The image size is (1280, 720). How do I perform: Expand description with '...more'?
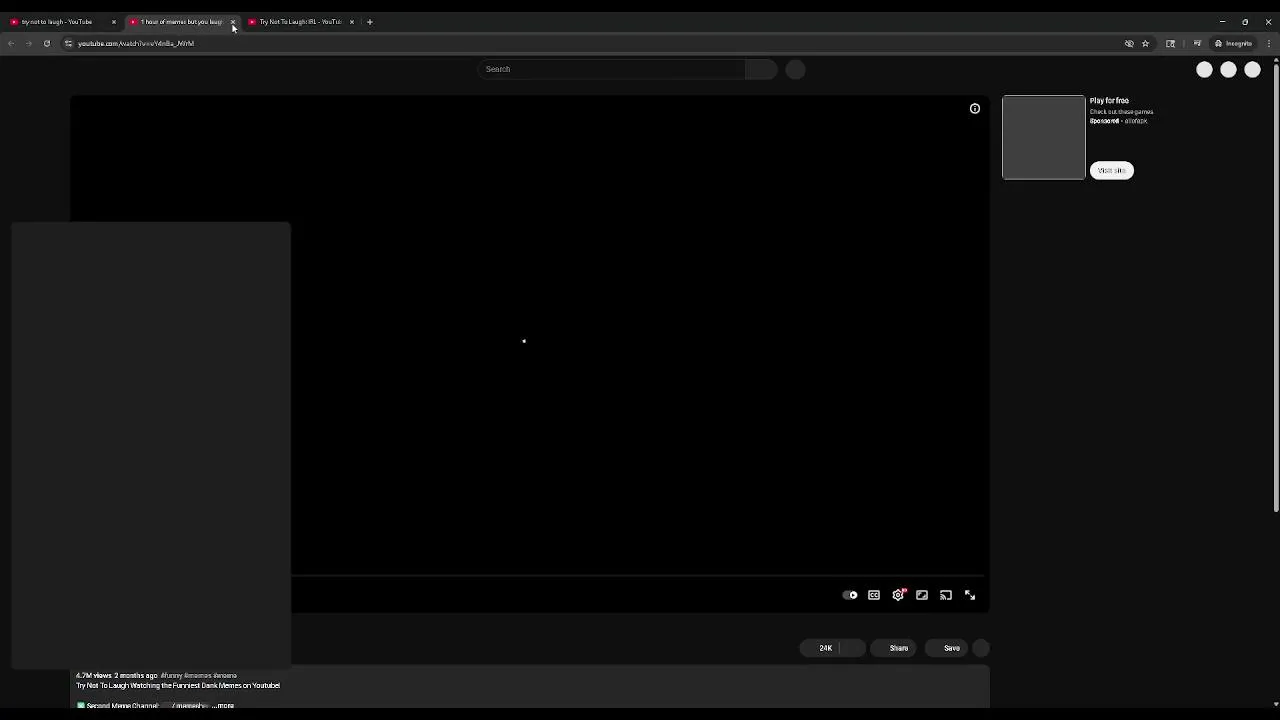[223, 706]
